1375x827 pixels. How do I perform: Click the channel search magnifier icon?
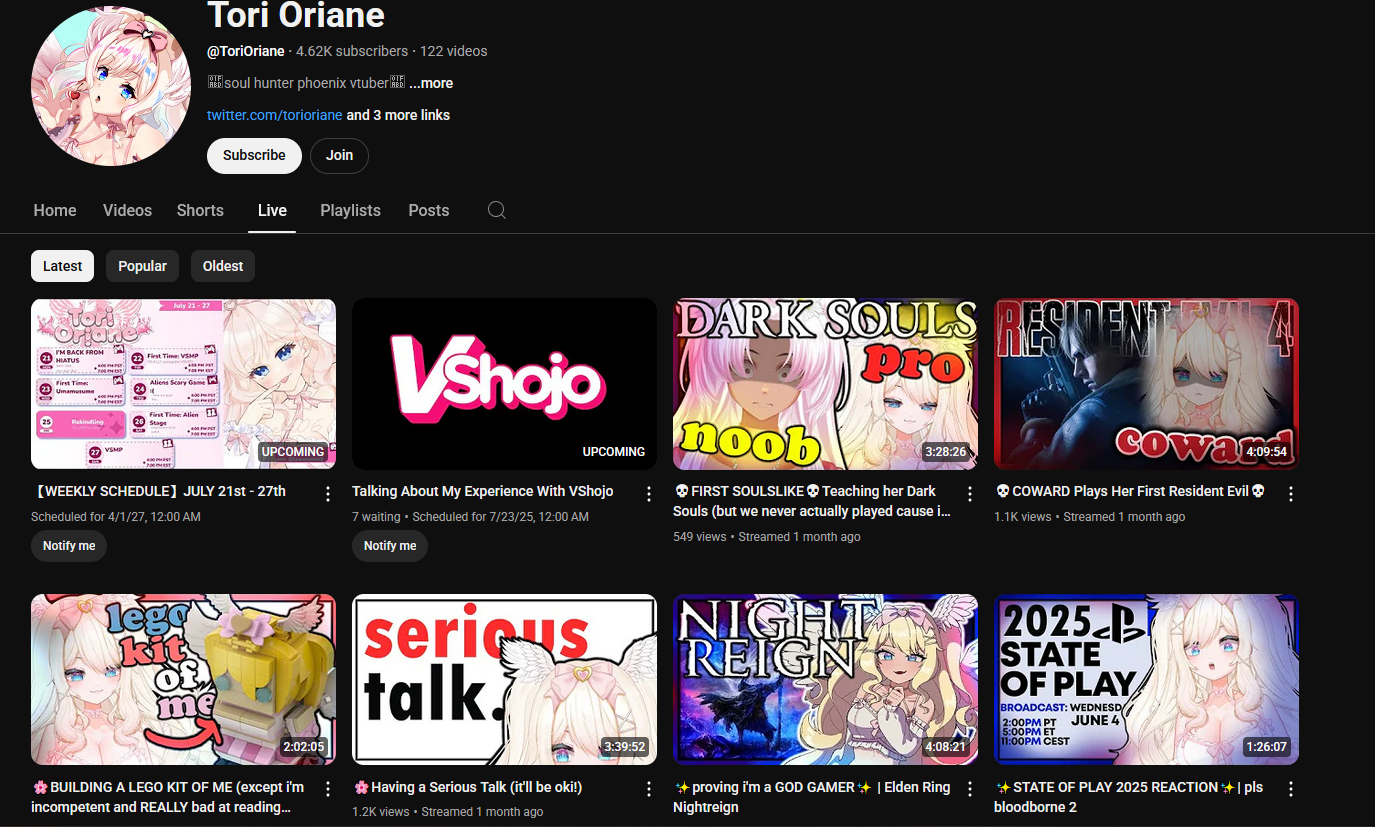[496, 210]
